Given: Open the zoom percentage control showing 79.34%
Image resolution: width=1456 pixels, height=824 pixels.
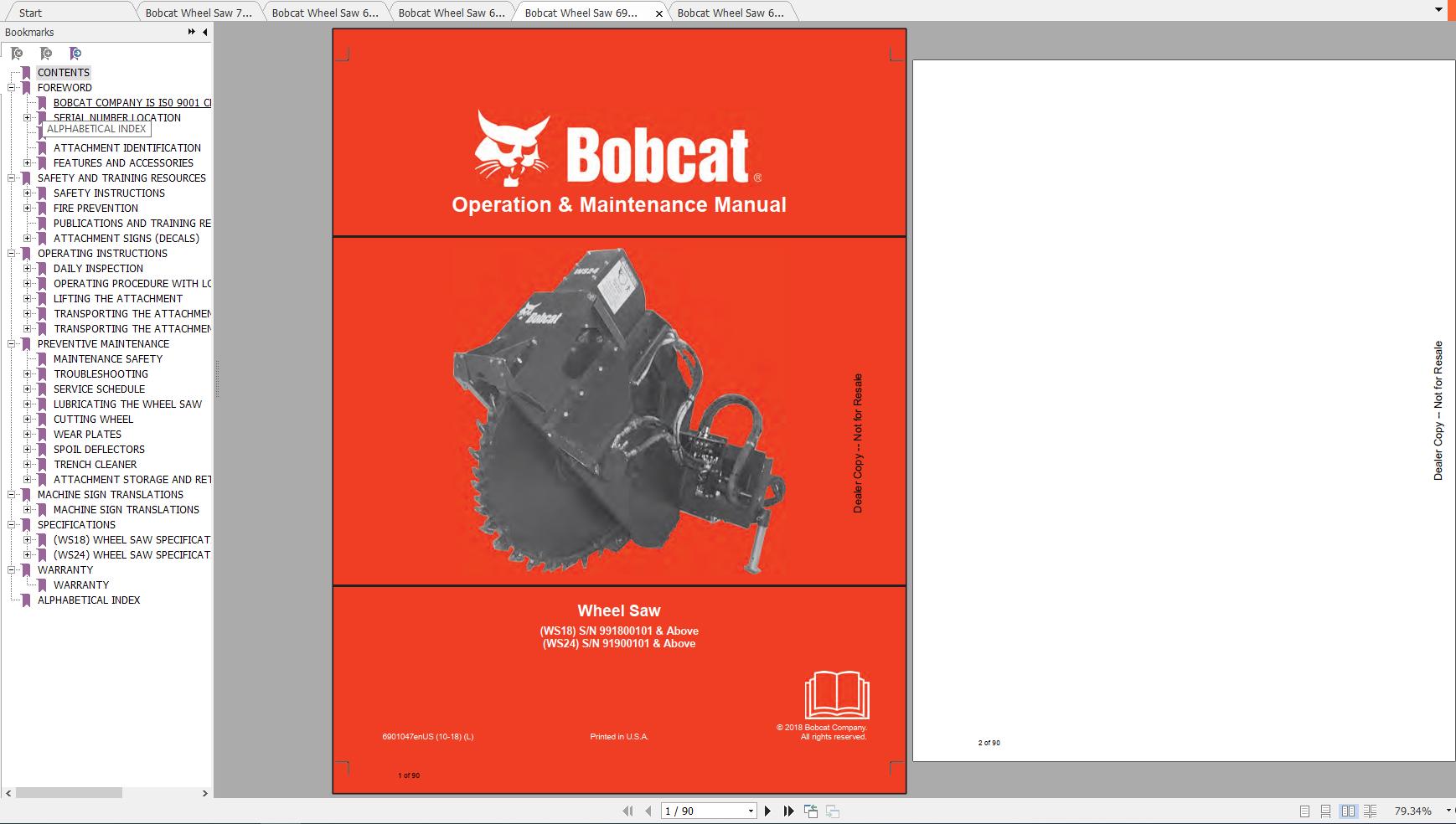Looking at the screenshot, I should pos(1414,811).
